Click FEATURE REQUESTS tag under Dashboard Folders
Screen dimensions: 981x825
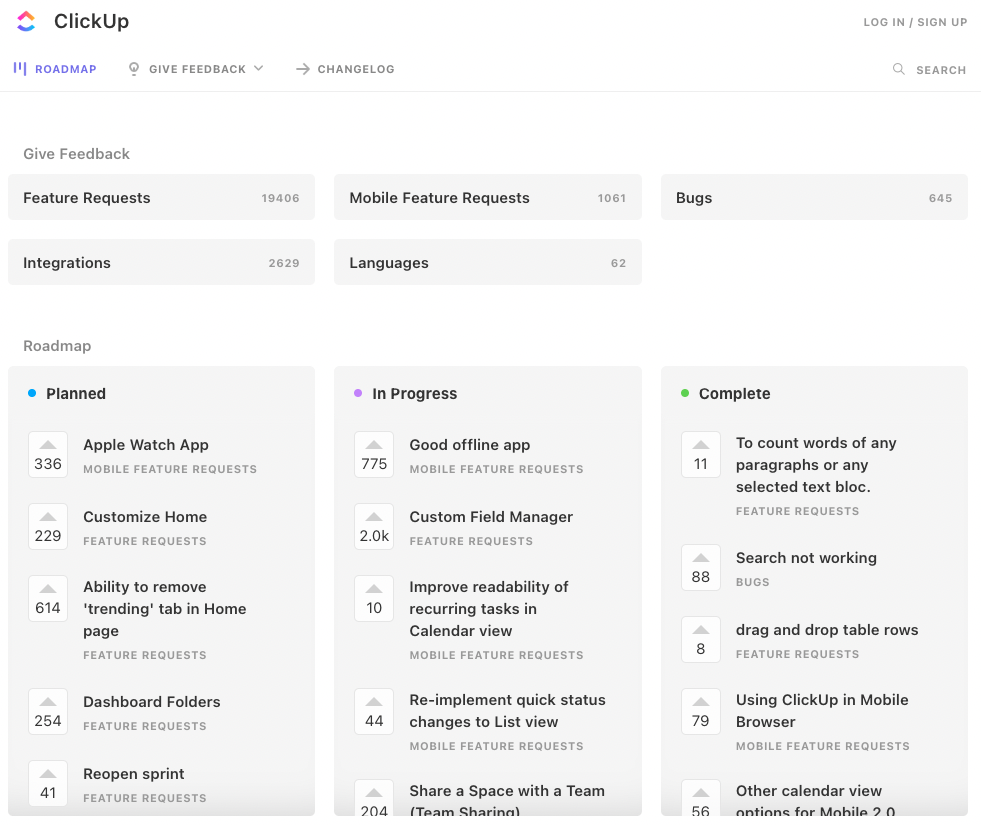click(145, 726)
